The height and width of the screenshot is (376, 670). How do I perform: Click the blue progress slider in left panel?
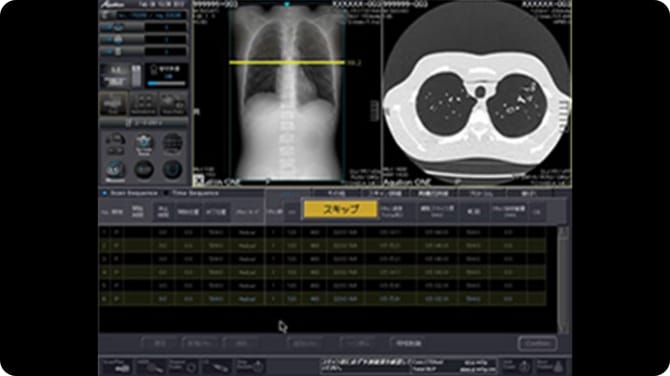tap(167, 84)
